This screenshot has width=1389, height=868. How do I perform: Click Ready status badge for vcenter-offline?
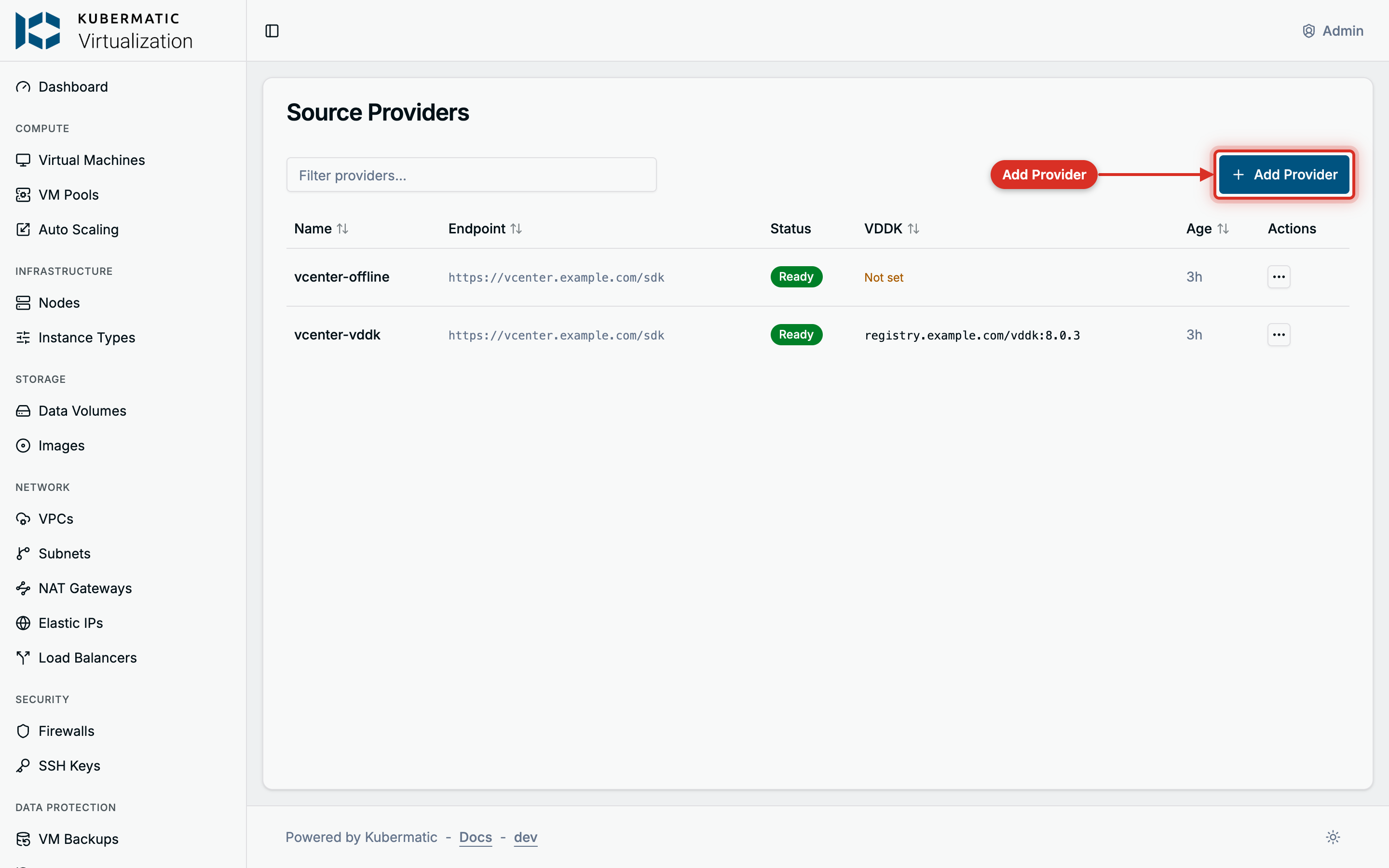pyautogui.click(x=796, y=277)
